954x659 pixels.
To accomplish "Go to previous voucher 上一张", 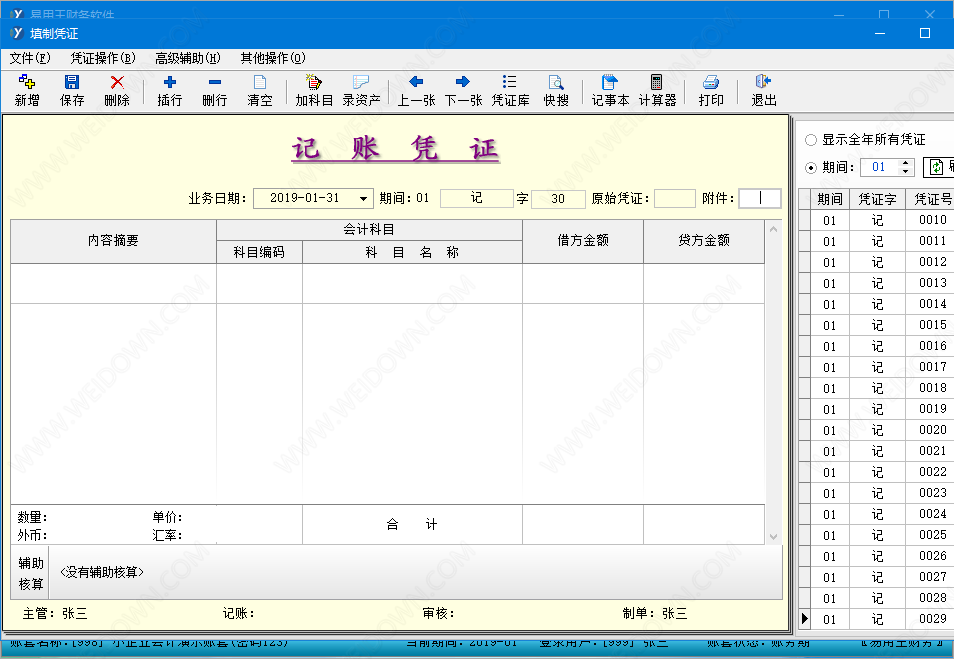I will (416, 90).
